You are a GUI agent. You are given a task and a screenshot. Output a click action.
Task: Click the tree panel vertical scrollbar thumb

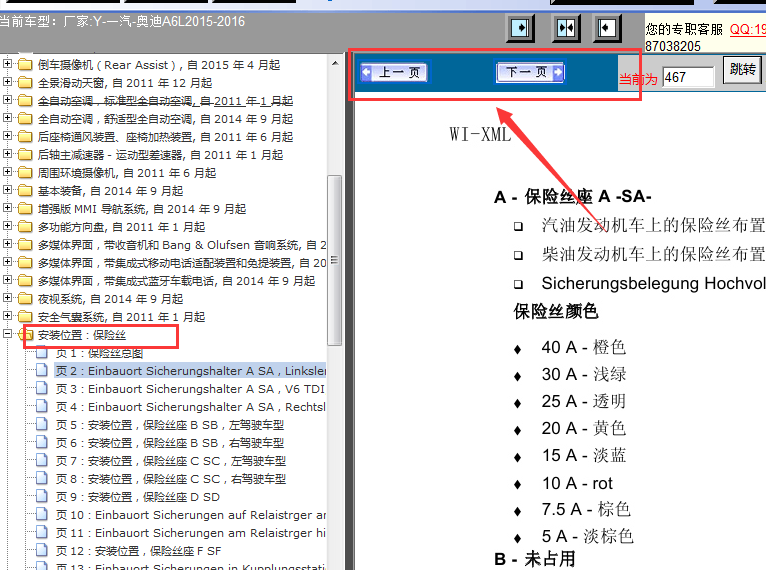[x=335, y=259]
